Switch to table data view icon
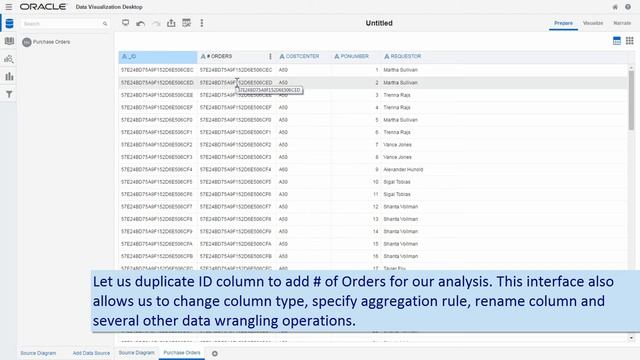Viewport: 640px width, 360px height. tap(617, 40)
